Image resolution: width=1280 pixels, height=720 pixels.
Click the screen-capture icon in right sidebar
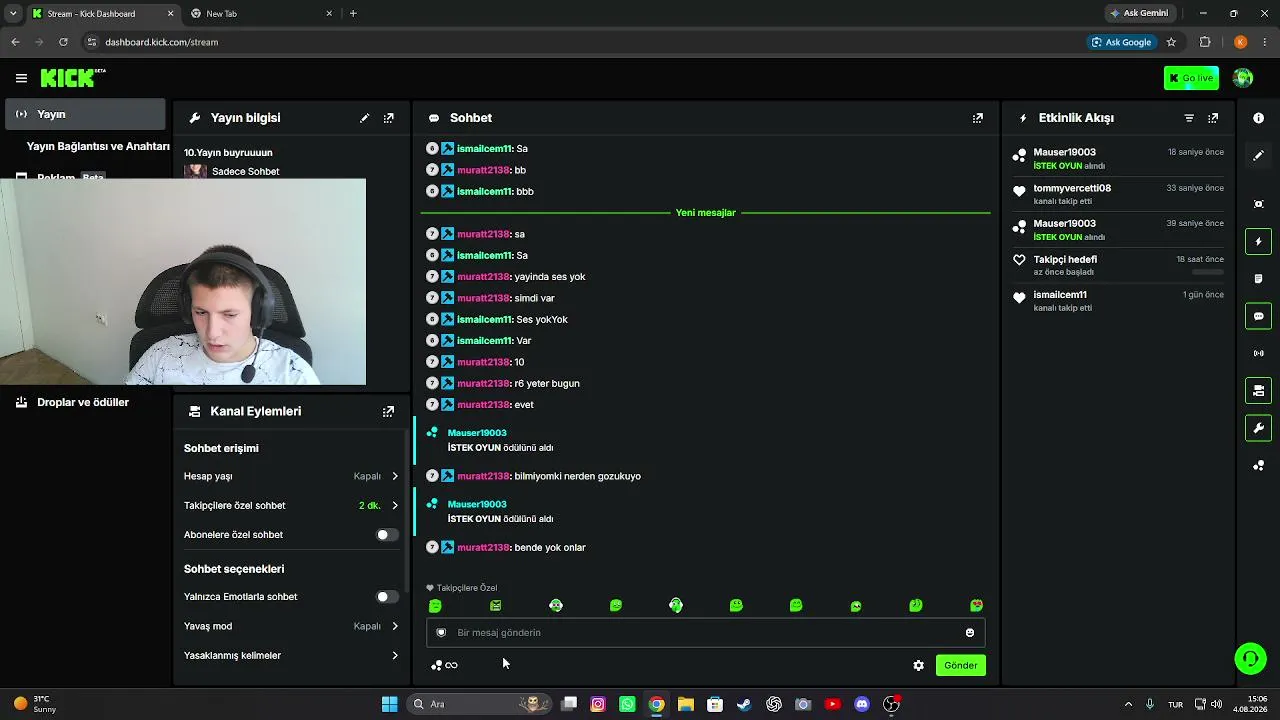[x=1258, y=204]
